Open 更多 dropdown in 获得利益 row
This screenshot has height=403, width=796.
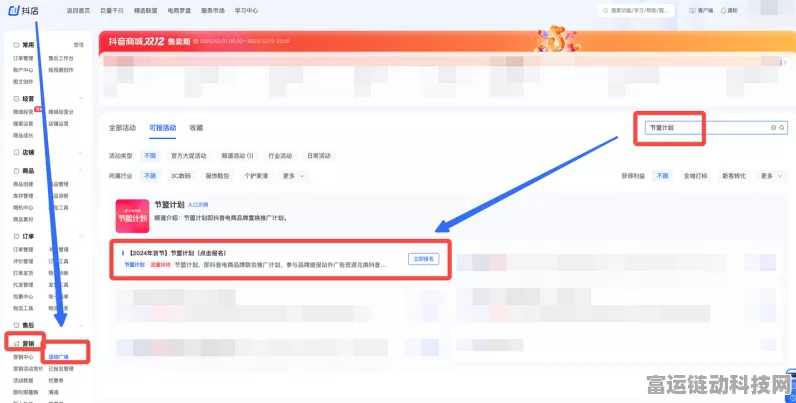click(771, 176)
